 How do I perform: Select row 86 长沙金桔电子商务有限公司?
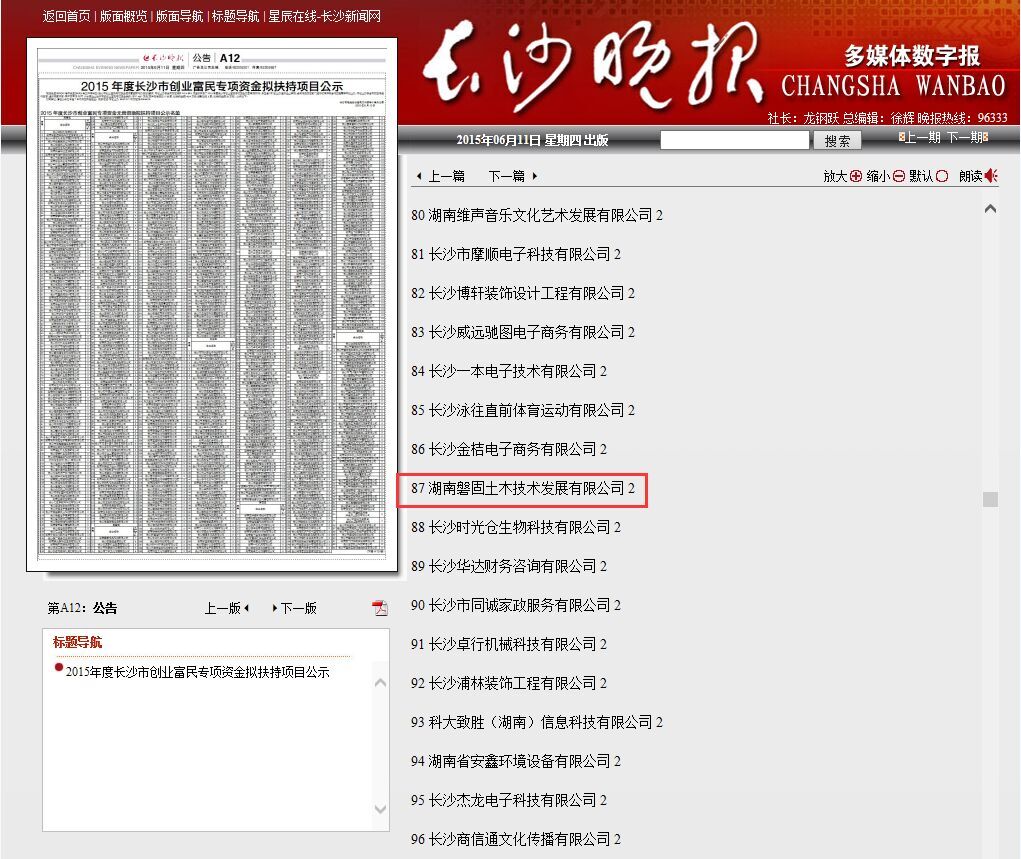509,449
